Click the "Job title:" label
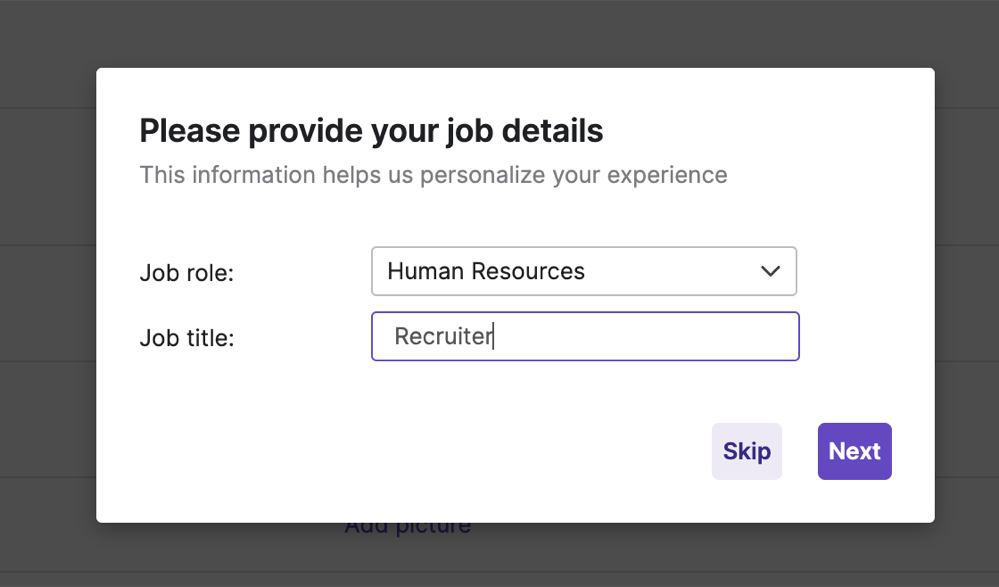 (x=186, y=338)
